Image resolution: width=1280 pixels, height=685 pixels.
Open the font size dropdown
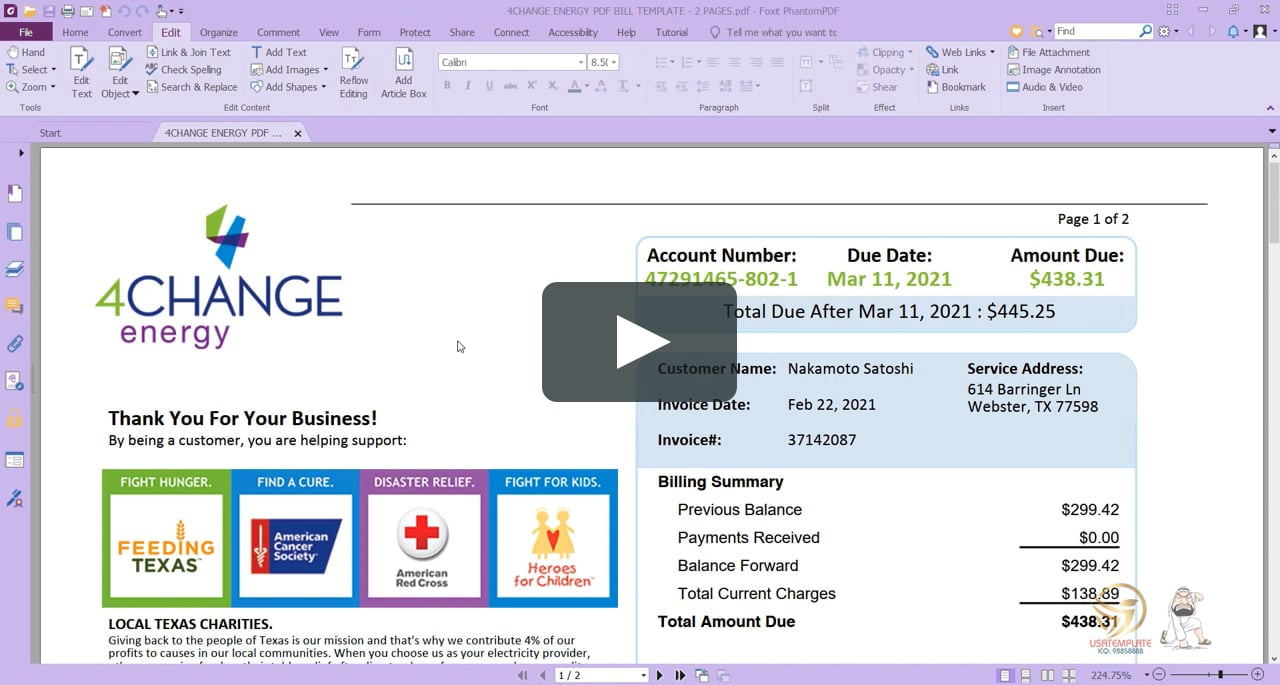[613, 62]
